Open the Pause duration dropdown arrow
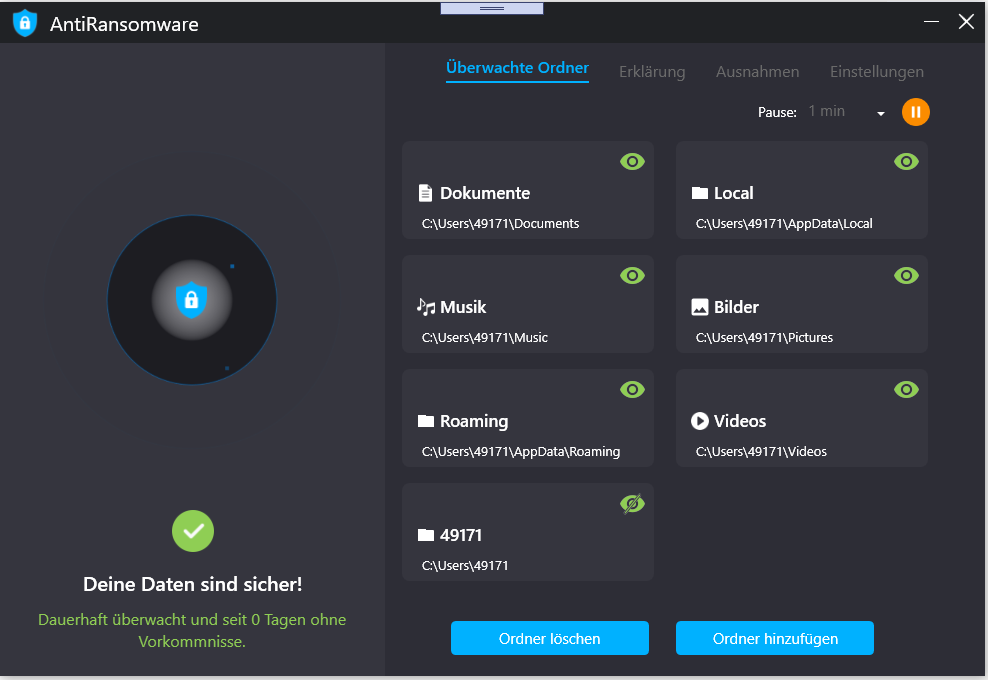The width and height of the screenshot is (988, 680). tap(880, 114)
